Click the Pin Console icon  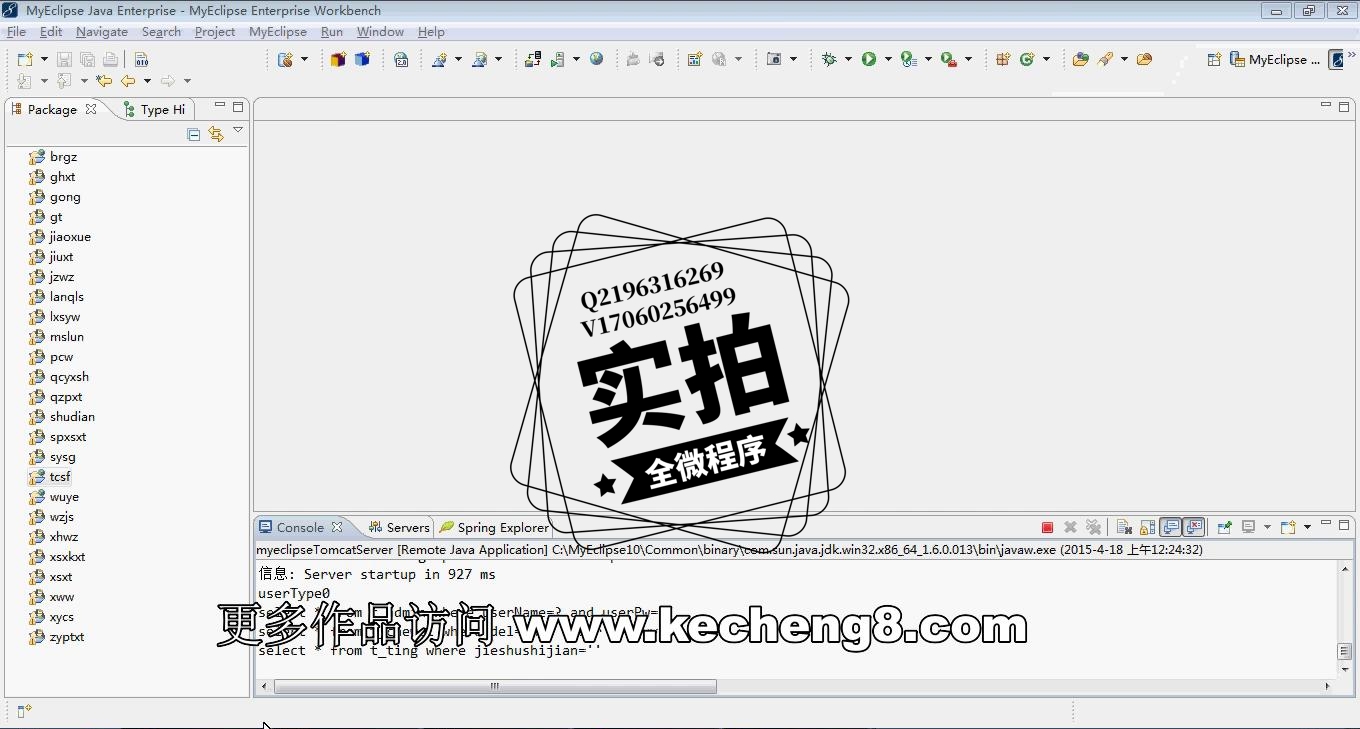click(x=1224, y=527)
